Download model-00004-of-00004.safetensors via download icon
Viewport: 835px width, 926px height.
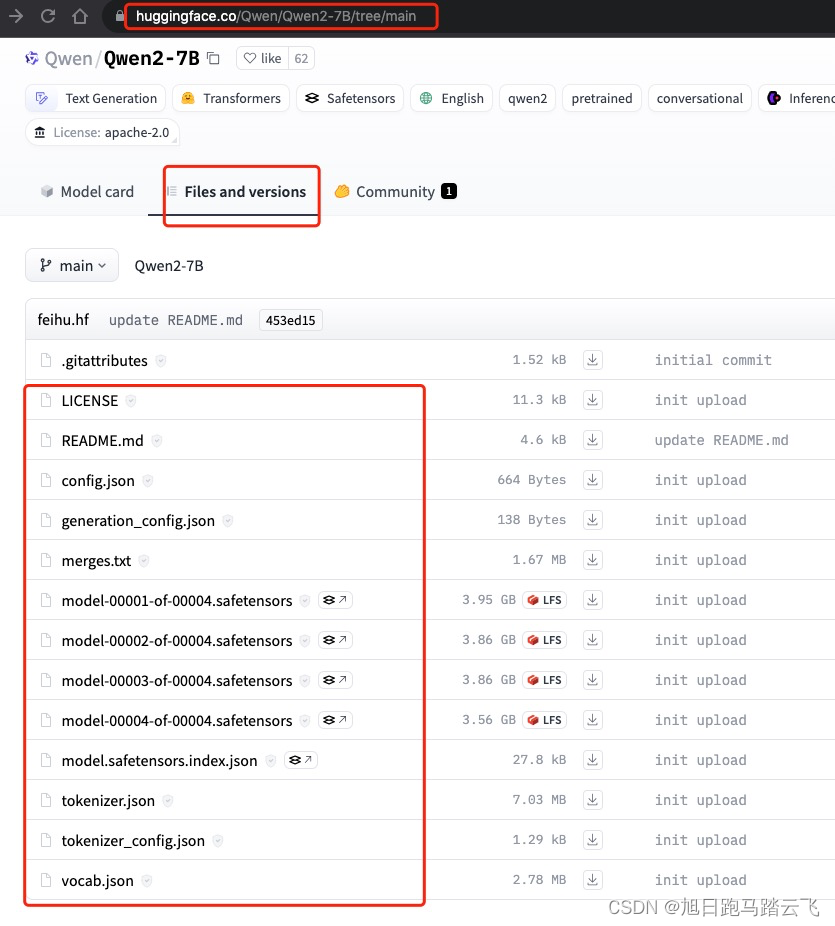point(593,720)
